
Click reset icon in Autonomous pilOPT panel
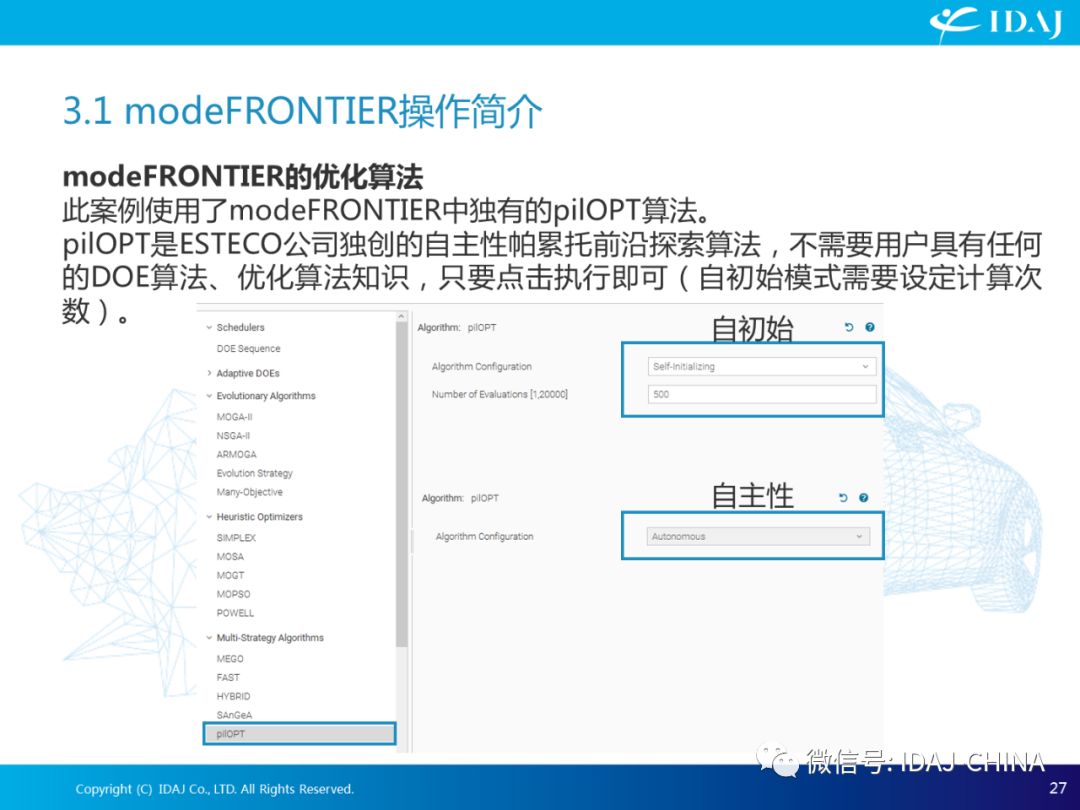(843, 497)
